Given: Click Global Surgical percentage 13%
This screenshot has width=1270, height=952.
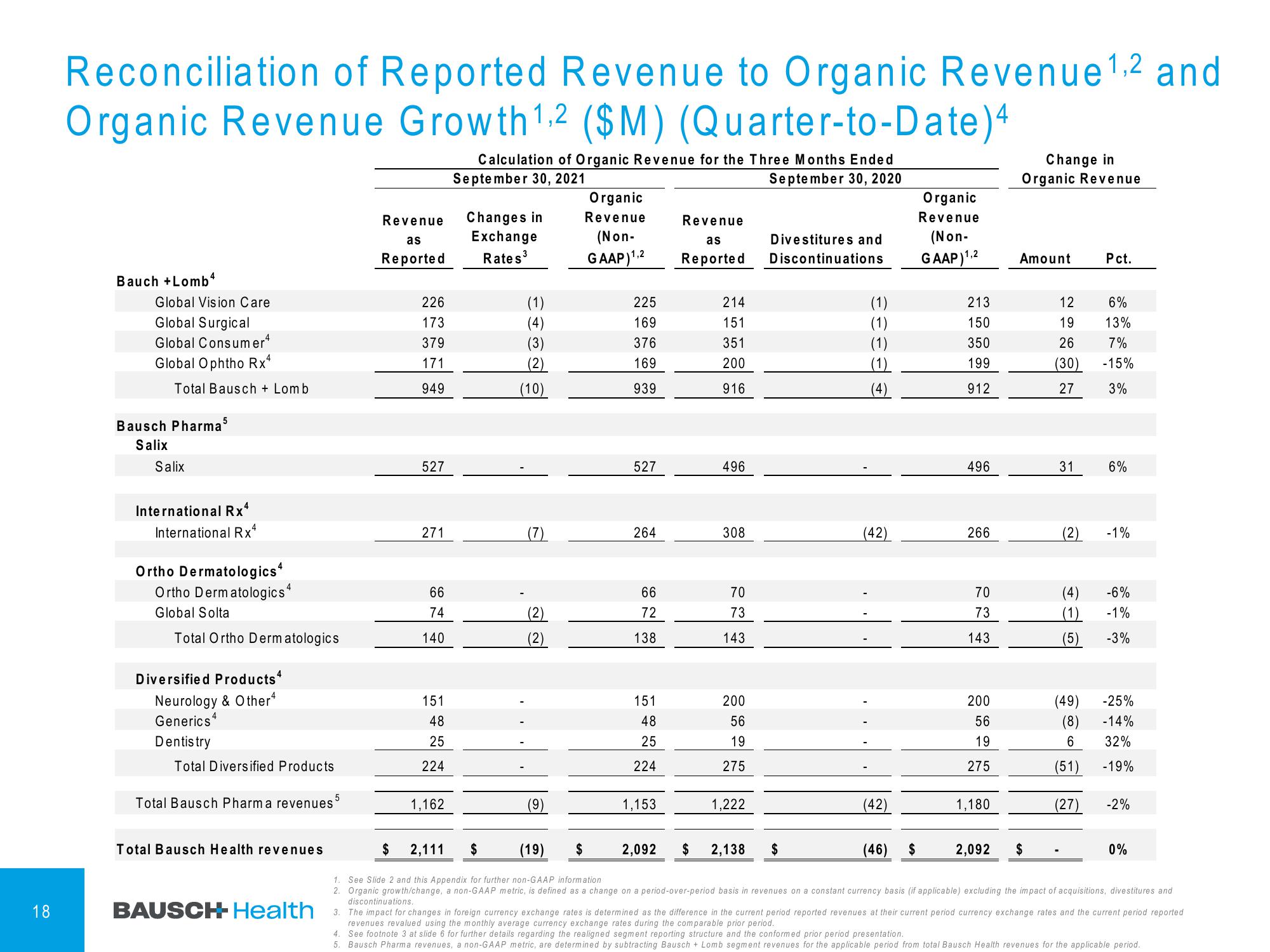Looking at the screenshot, I should point(1118,323).
